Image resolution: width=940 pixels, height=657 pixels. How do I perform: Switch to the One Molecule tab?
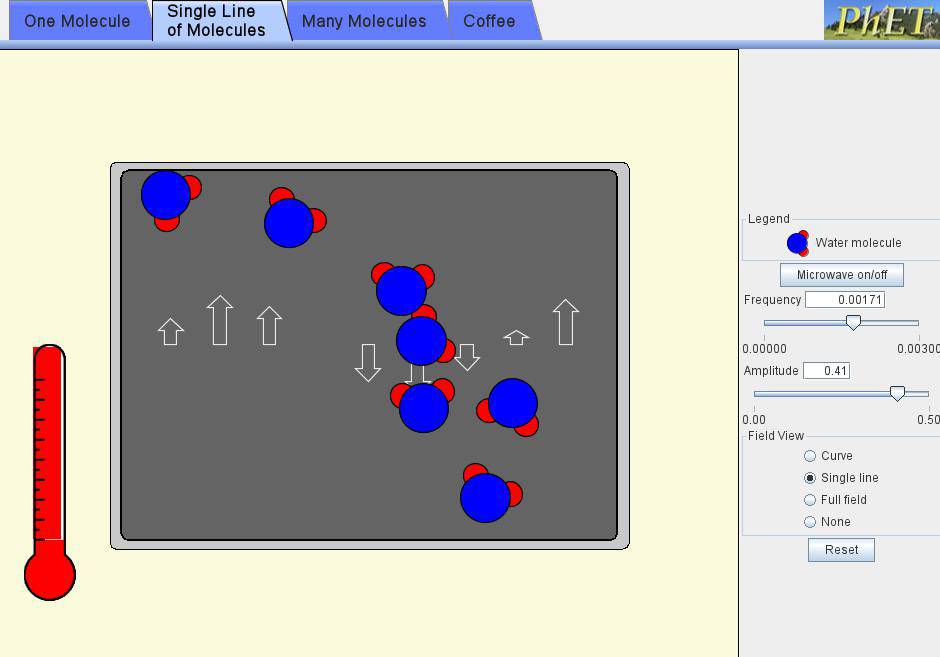pyautogui.click(x=77, y=21)
